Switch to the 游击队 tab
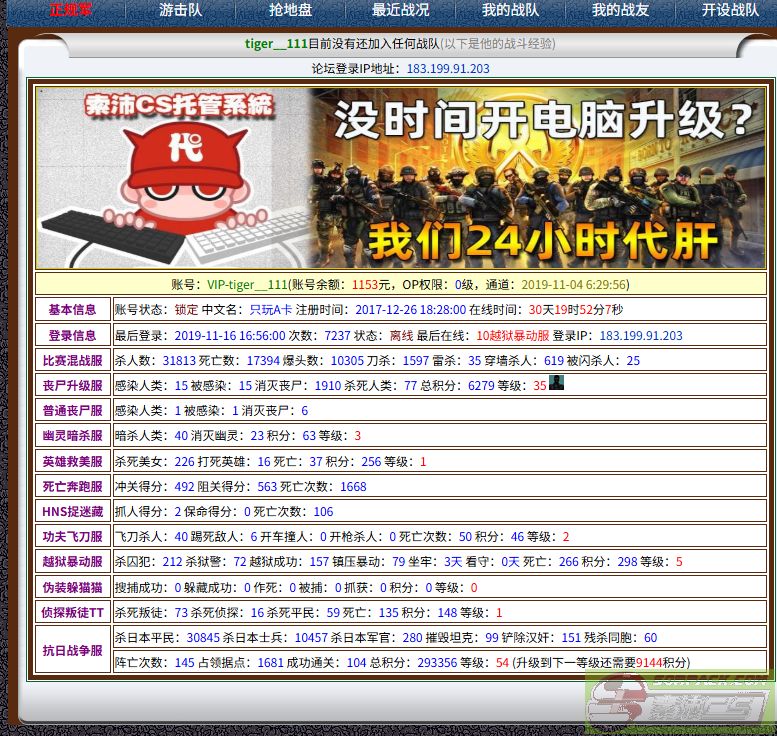 tap(180, 10)
